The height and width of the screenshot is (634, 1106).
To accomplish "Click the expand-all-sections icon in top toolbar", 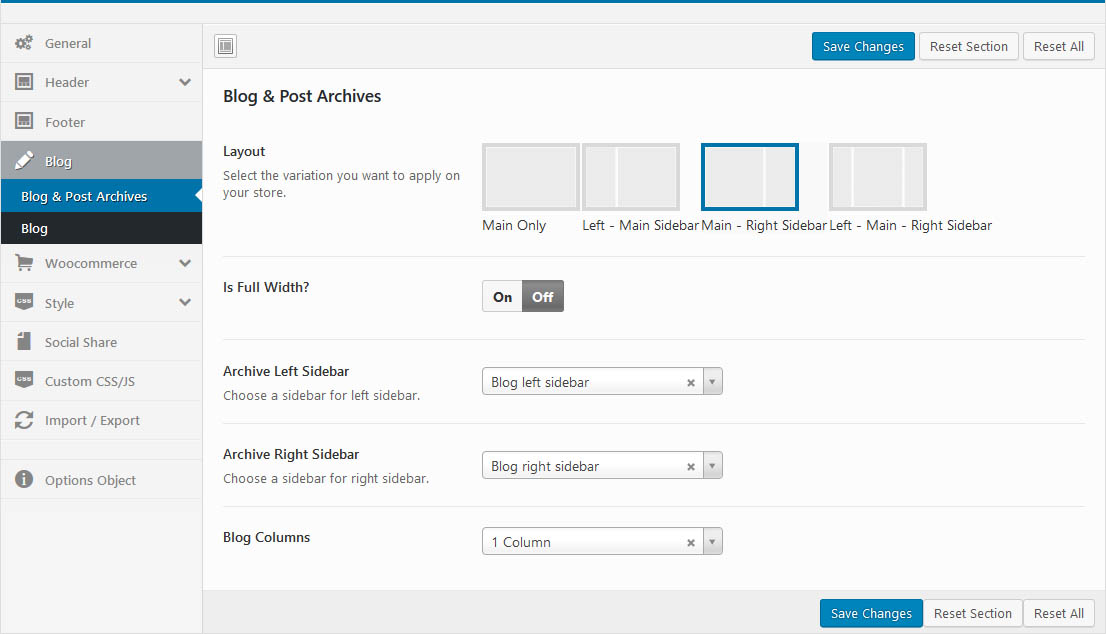I will (225, 46).
